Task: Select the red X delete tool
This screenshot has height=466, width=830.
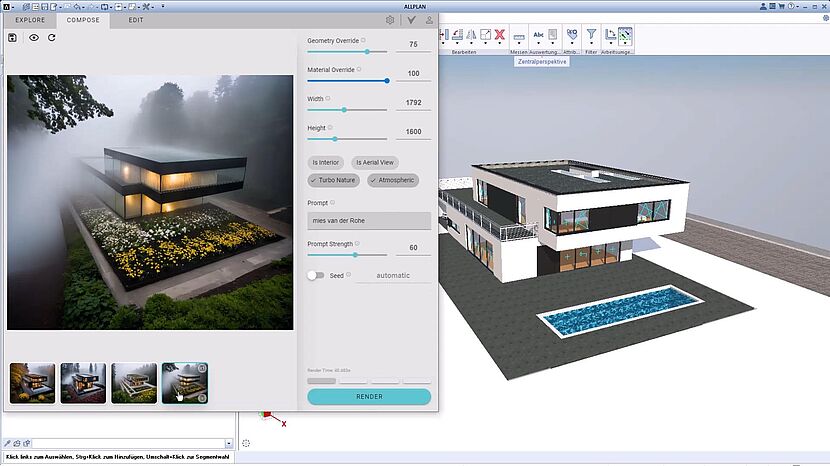Action: (x=499, y=35)
